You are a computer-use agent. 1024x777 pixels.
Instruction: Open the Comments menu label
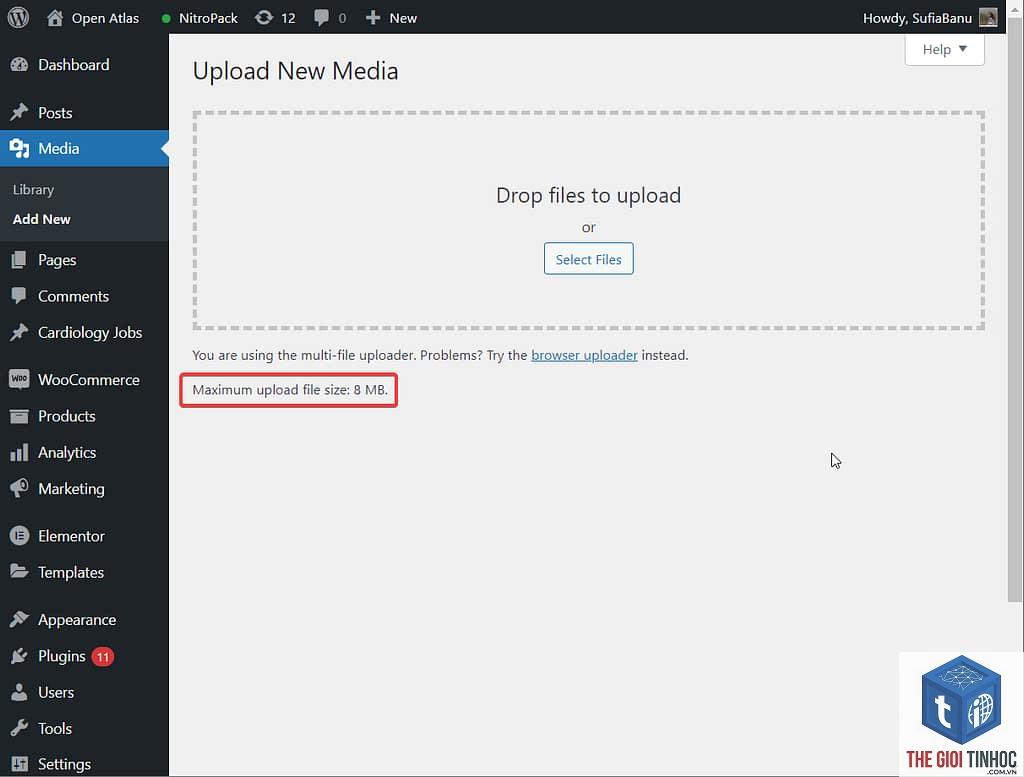click(73, 296)
